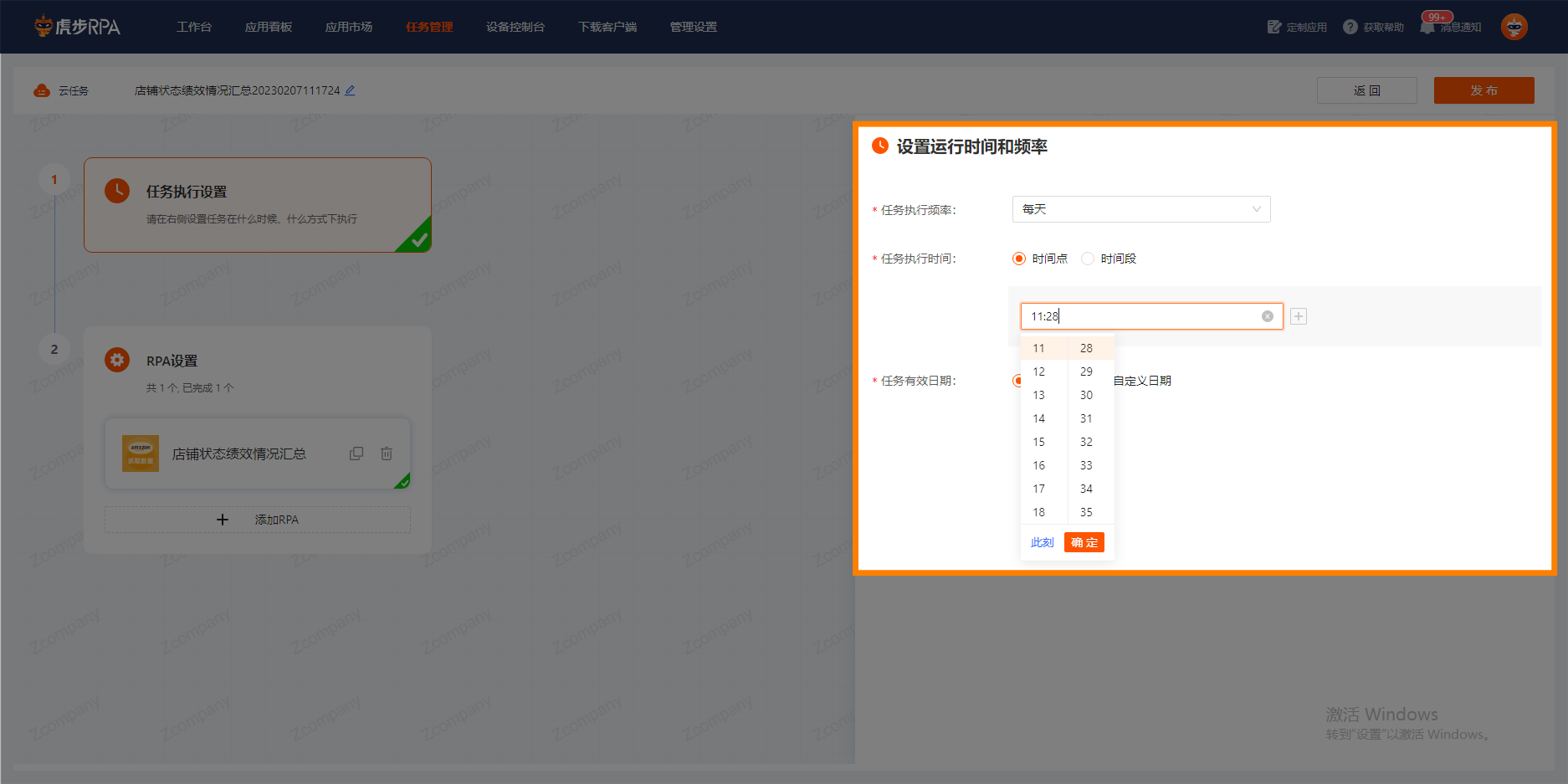The width and height of the screenshot is (1568, 784).
Task: Go to 工作台 menu
Action: point(194,27)
